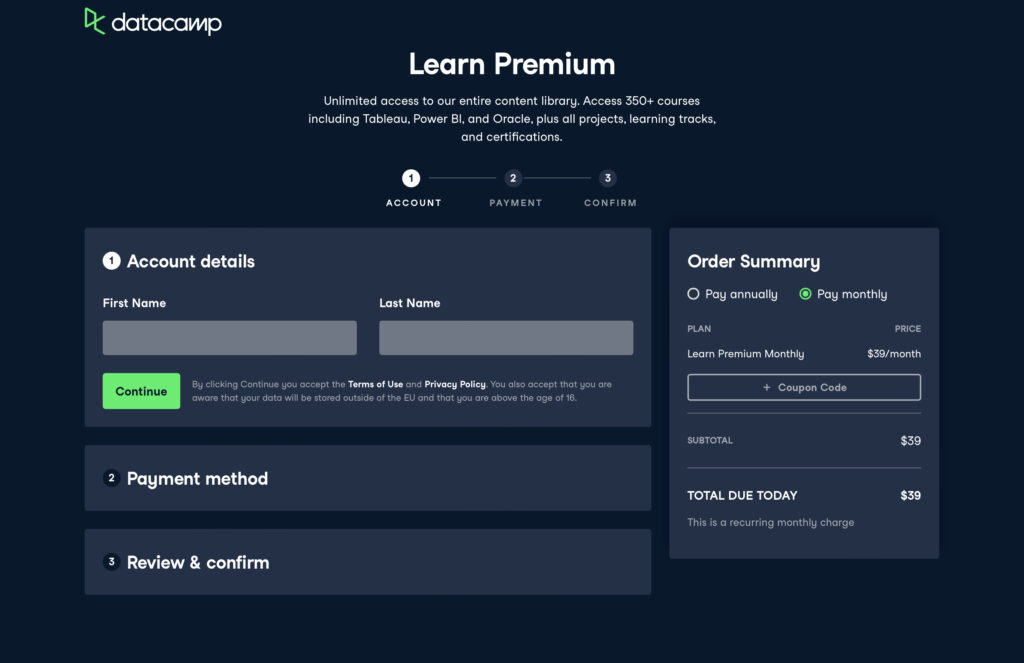The image size is (1024, 663).
Task: Click the number badge beside Review & confirm
Action: [x=112, y=562]
